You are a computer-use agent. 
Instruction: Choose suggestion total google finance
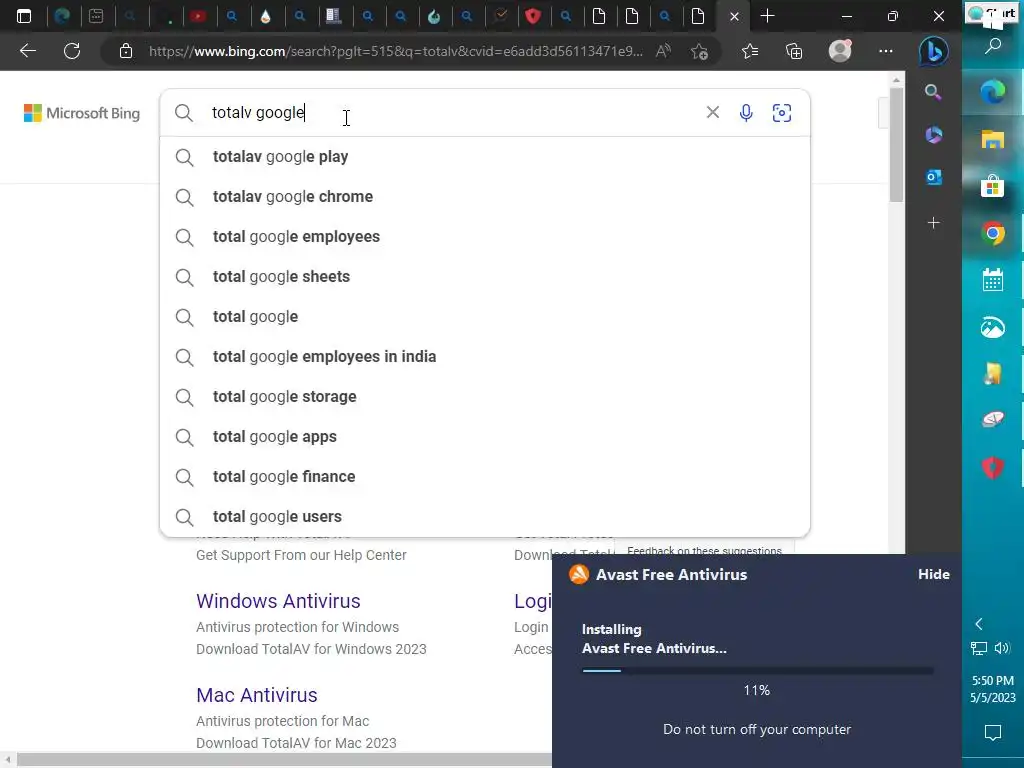pyautogui.click(x=485, y=477)
